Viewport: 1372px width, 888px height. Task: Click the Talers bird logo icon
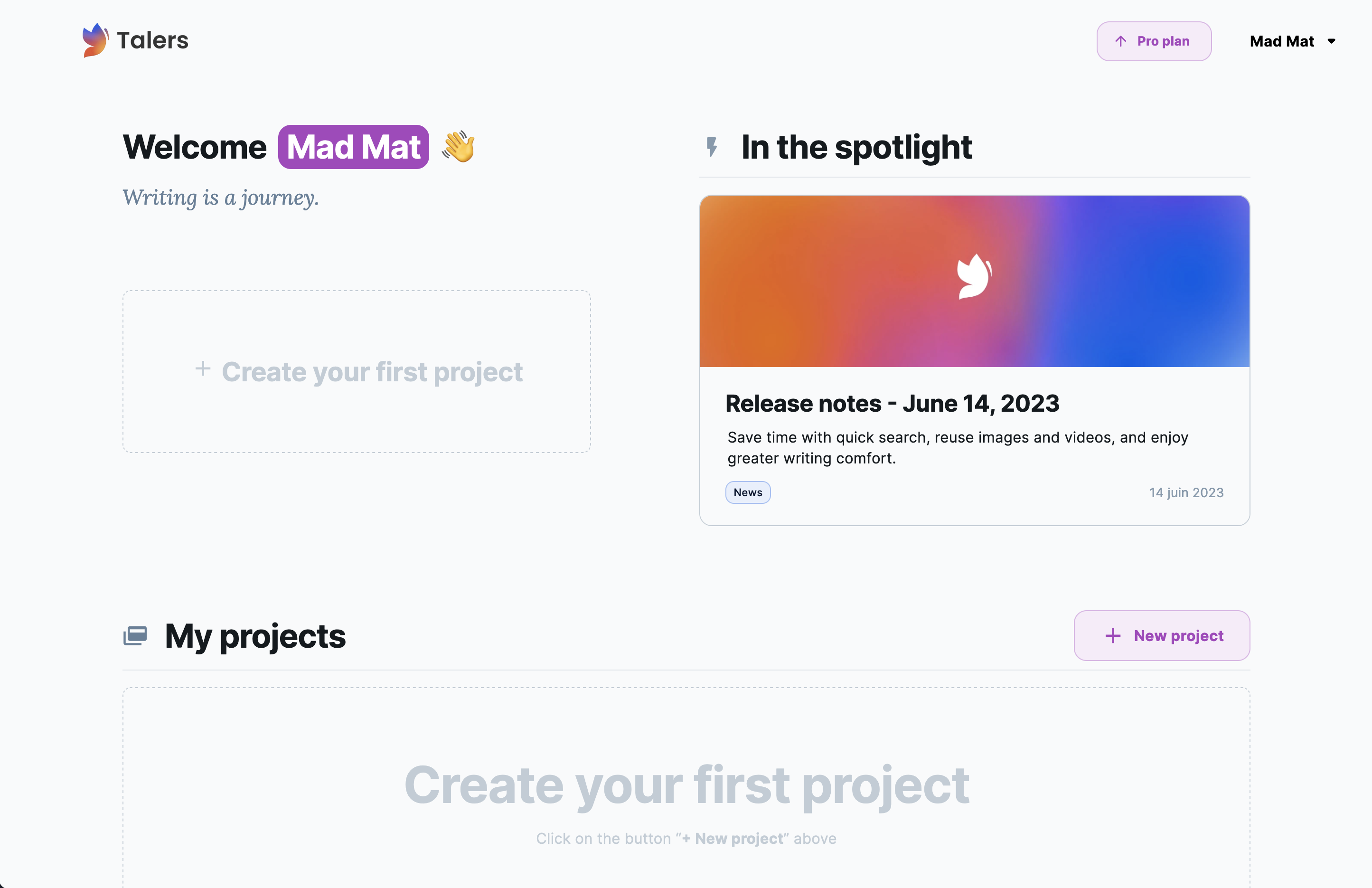point(95,40)
